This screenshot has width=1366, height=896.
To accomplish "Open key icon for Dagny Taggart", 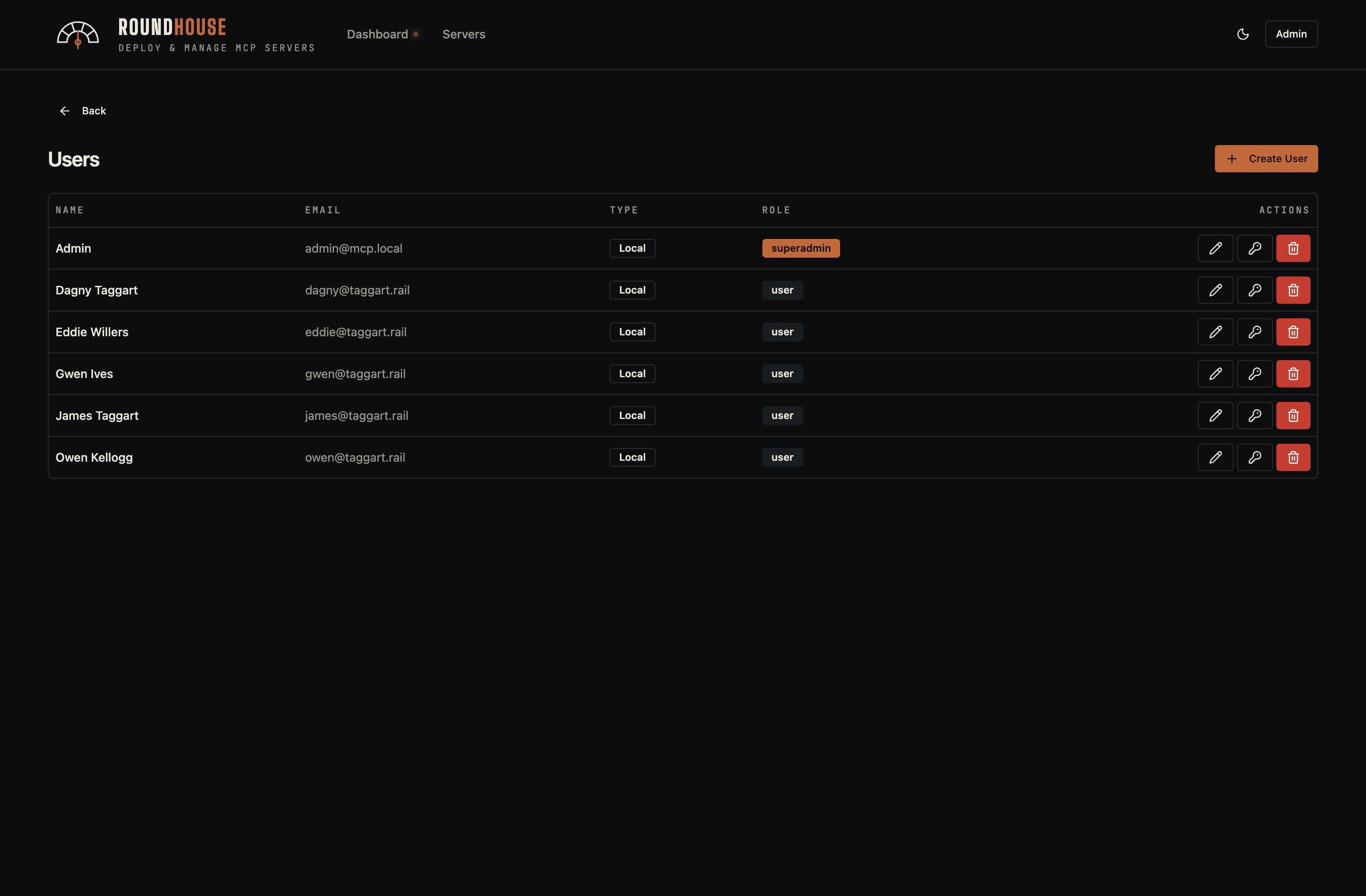I will (x=1255, y=290).
